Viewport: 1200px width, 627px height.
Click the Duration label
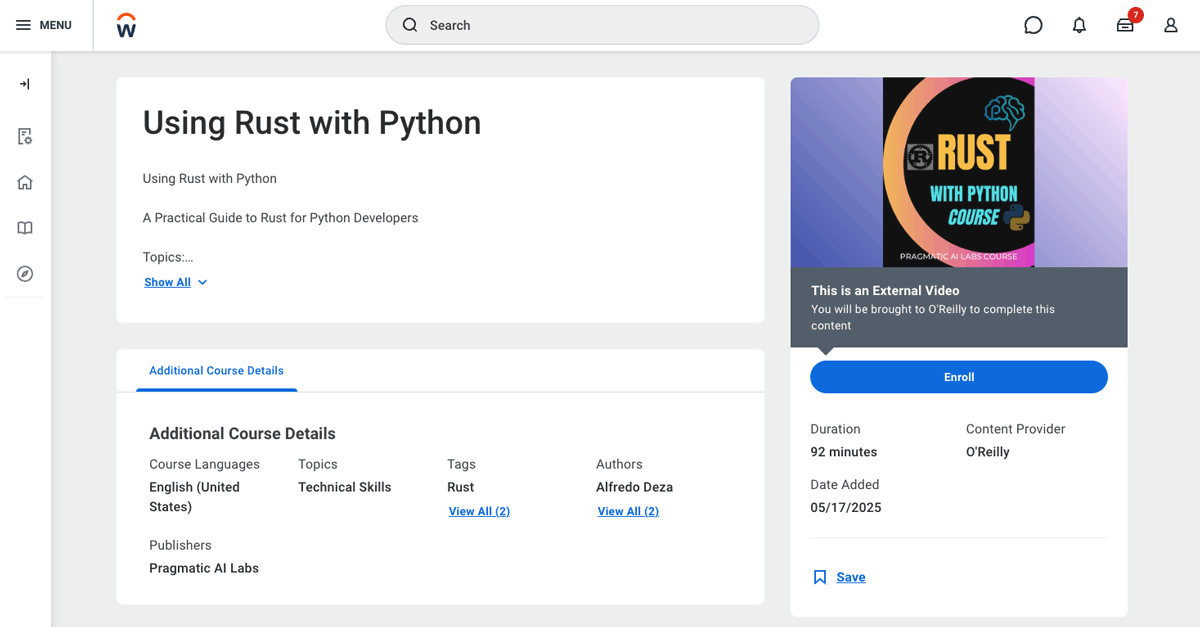(x=835, y=429)
